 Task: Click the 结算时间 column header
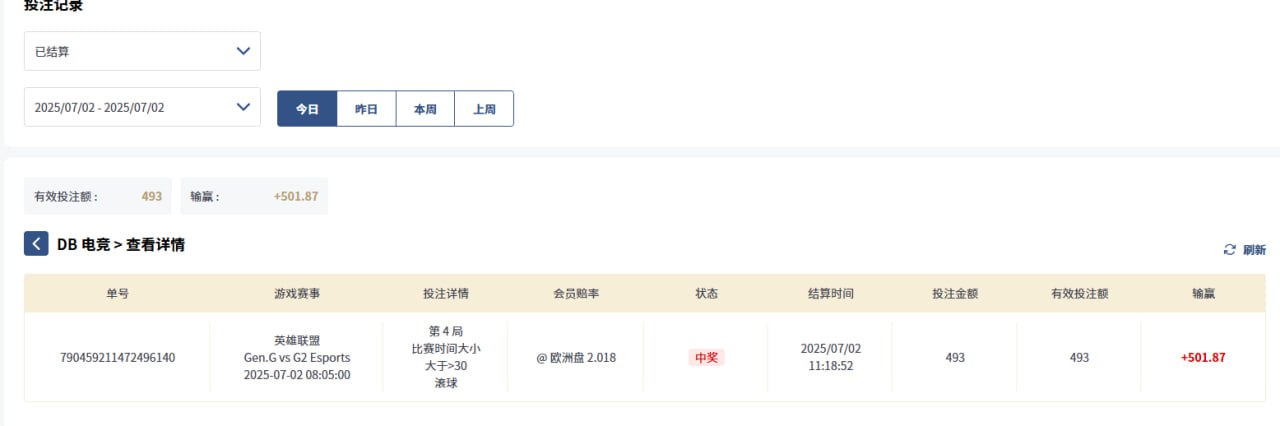click(x=831, y=294)
